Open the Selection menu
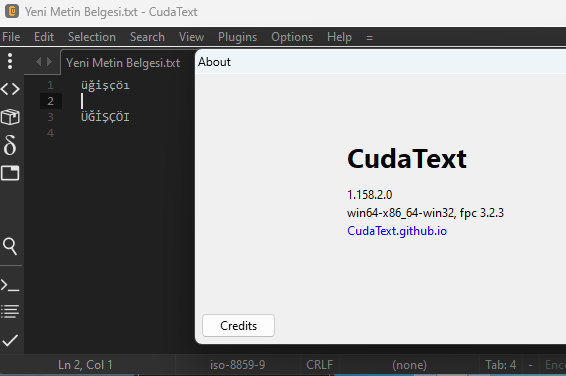This screenshot has height=376, width=566. (92, 37)
